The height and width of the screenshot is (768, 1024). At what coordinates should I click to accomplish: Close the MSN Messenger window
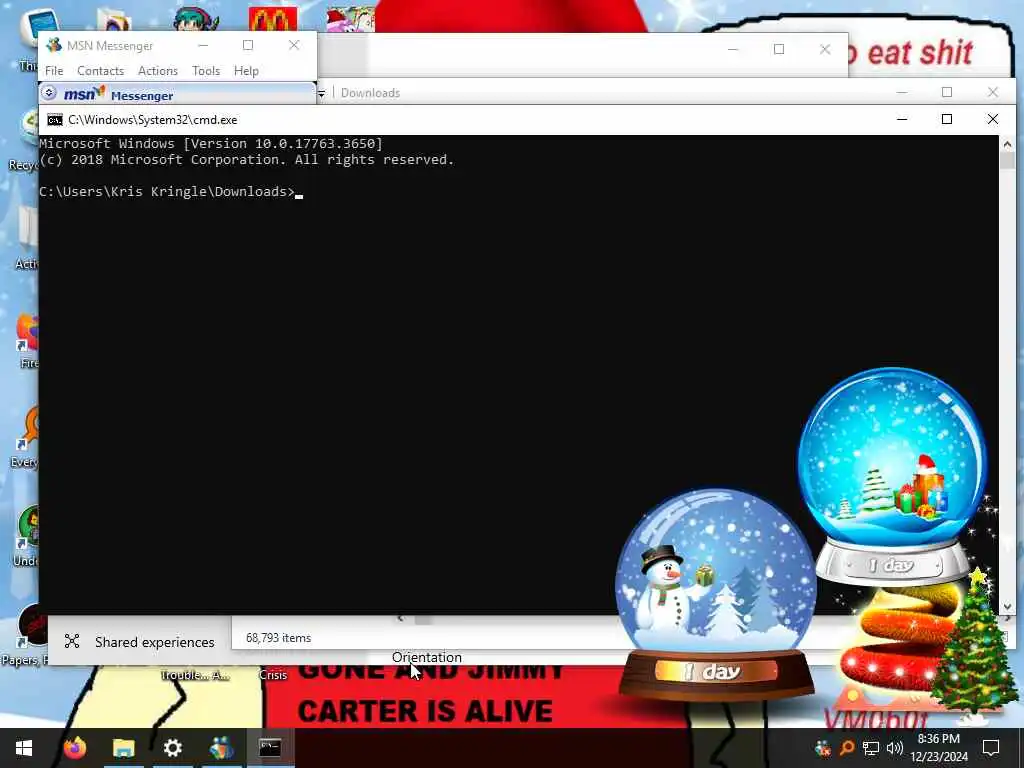(294, 45)
